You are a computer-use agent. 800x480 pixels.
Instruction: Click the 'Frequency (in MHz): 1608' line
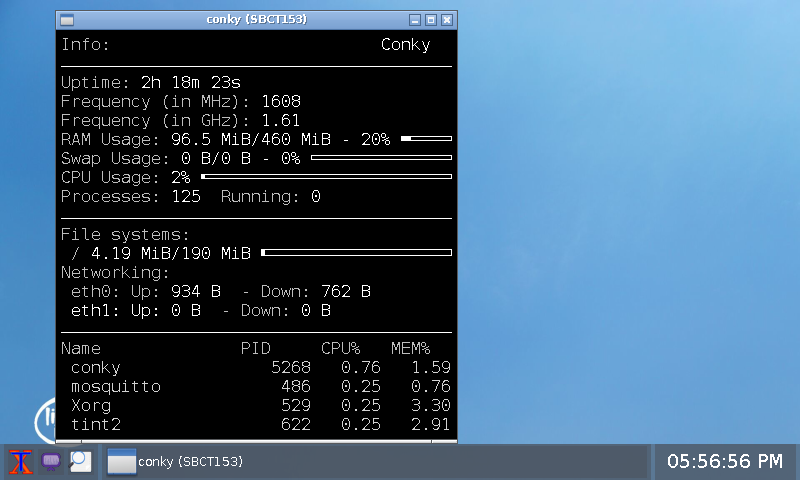point(181,102)
